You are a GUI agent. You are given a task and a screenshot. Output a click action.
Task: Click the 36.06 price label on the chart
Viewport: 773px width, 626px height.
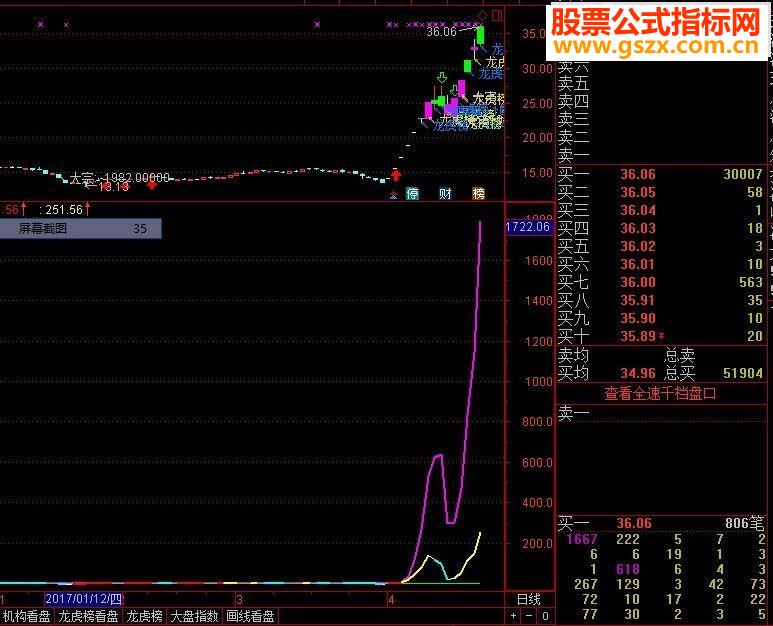[441, 32]
